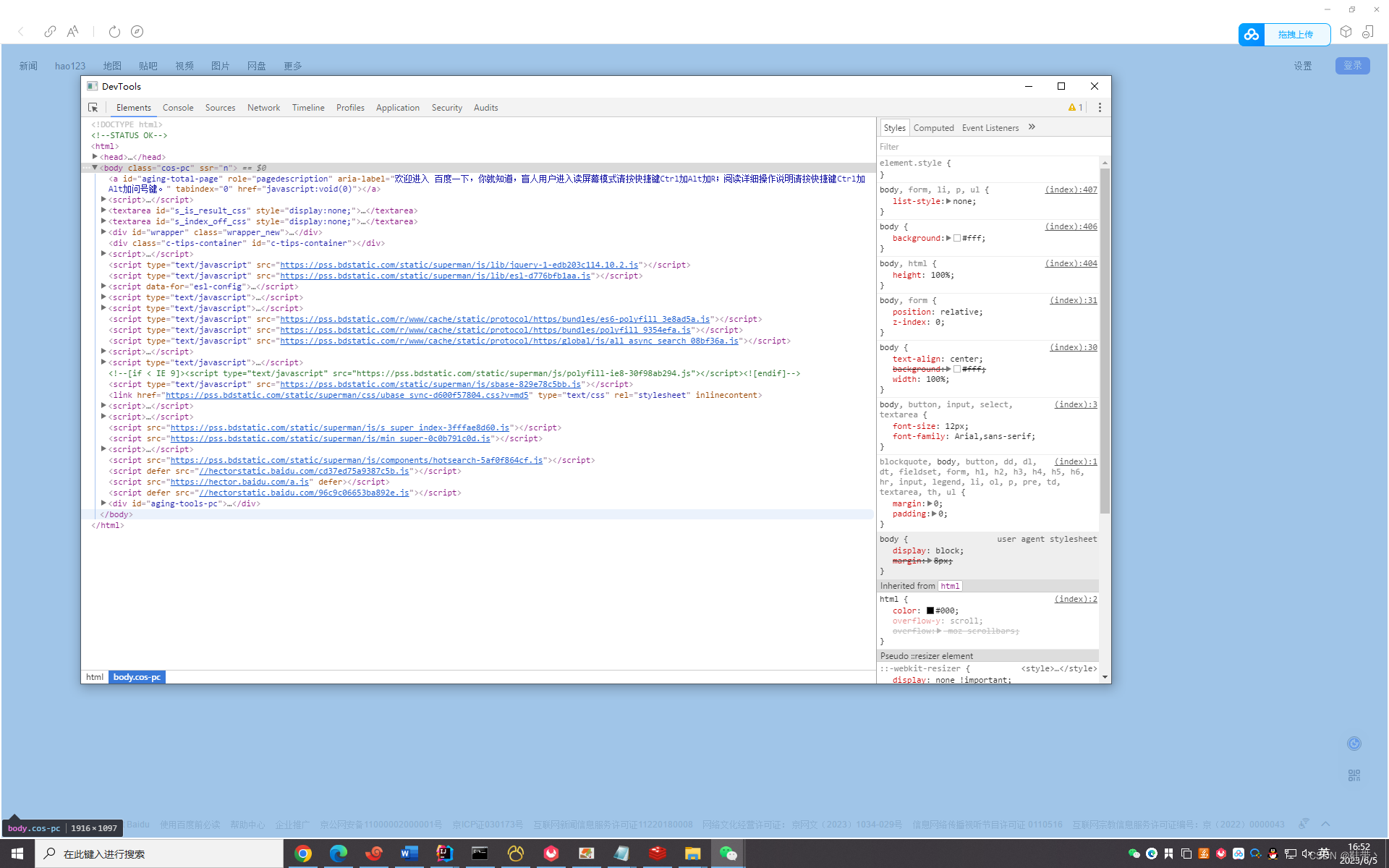Screen dimensions: 1389x868
Task: Open the Application tab
Action: pyautogui.click(x=397, y=107)
